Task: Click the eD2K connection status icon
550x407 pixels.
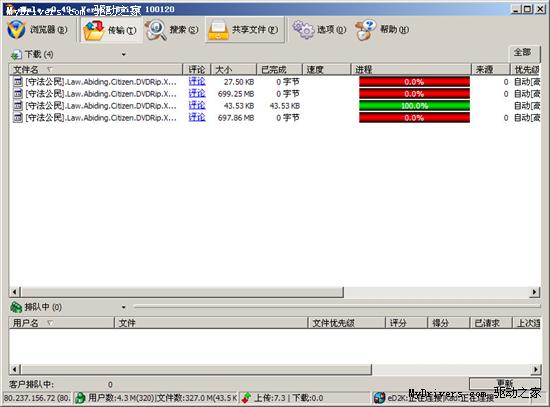Action: pos(379,398)
